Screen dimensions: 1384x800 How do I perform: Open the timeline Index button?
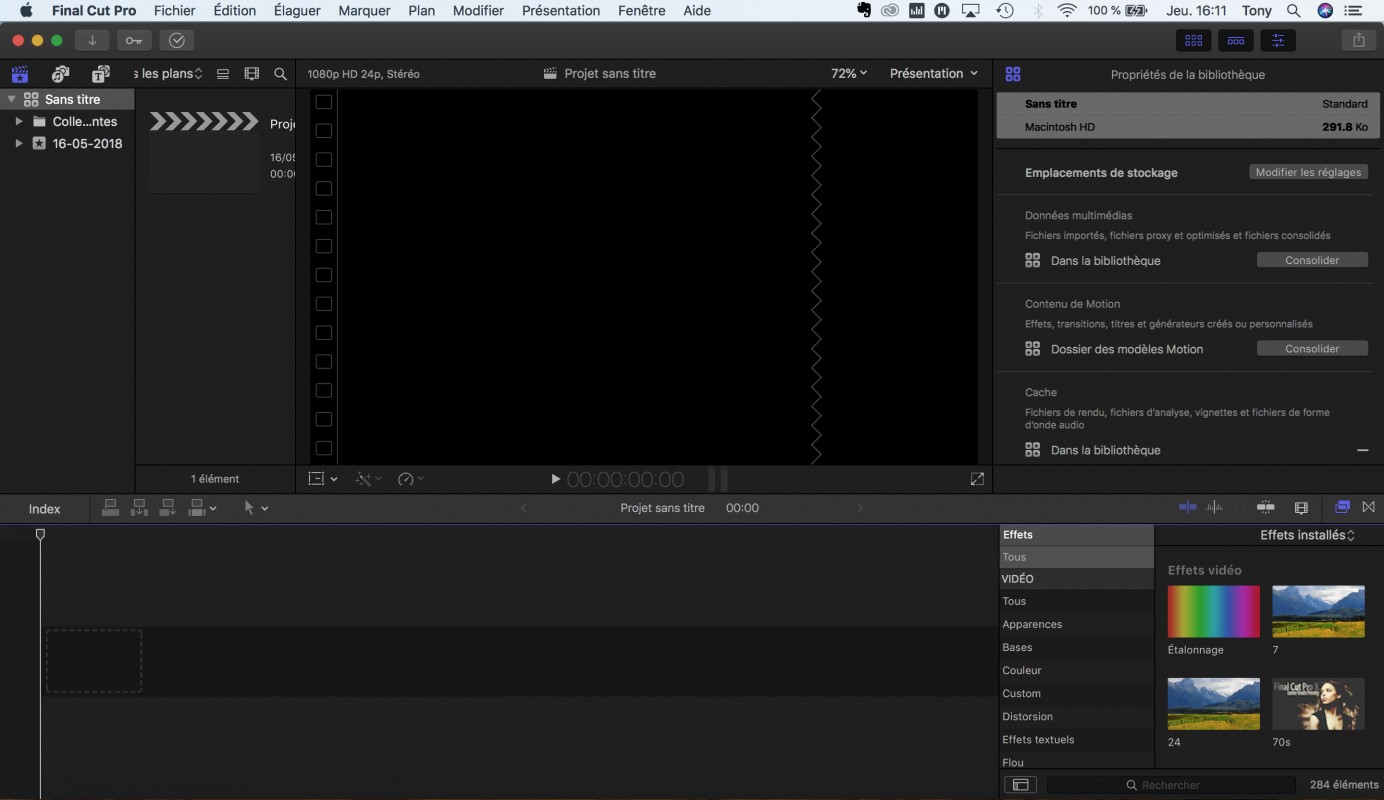click(44, 509)
